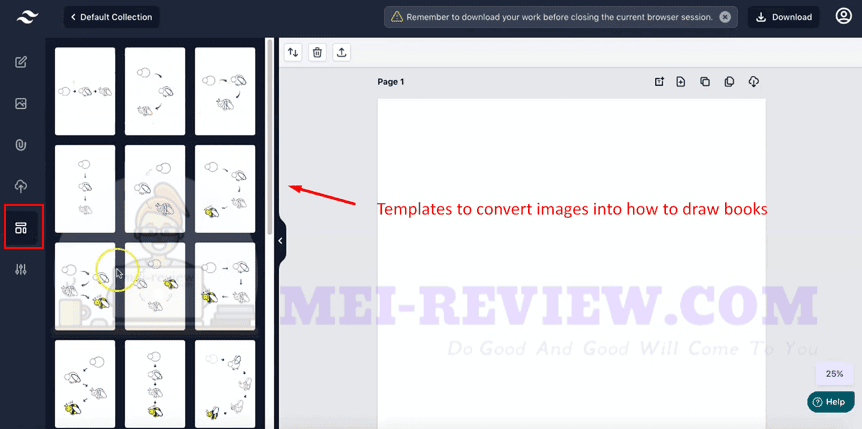
Task: Click the copy pages icon
Action: 729,82
